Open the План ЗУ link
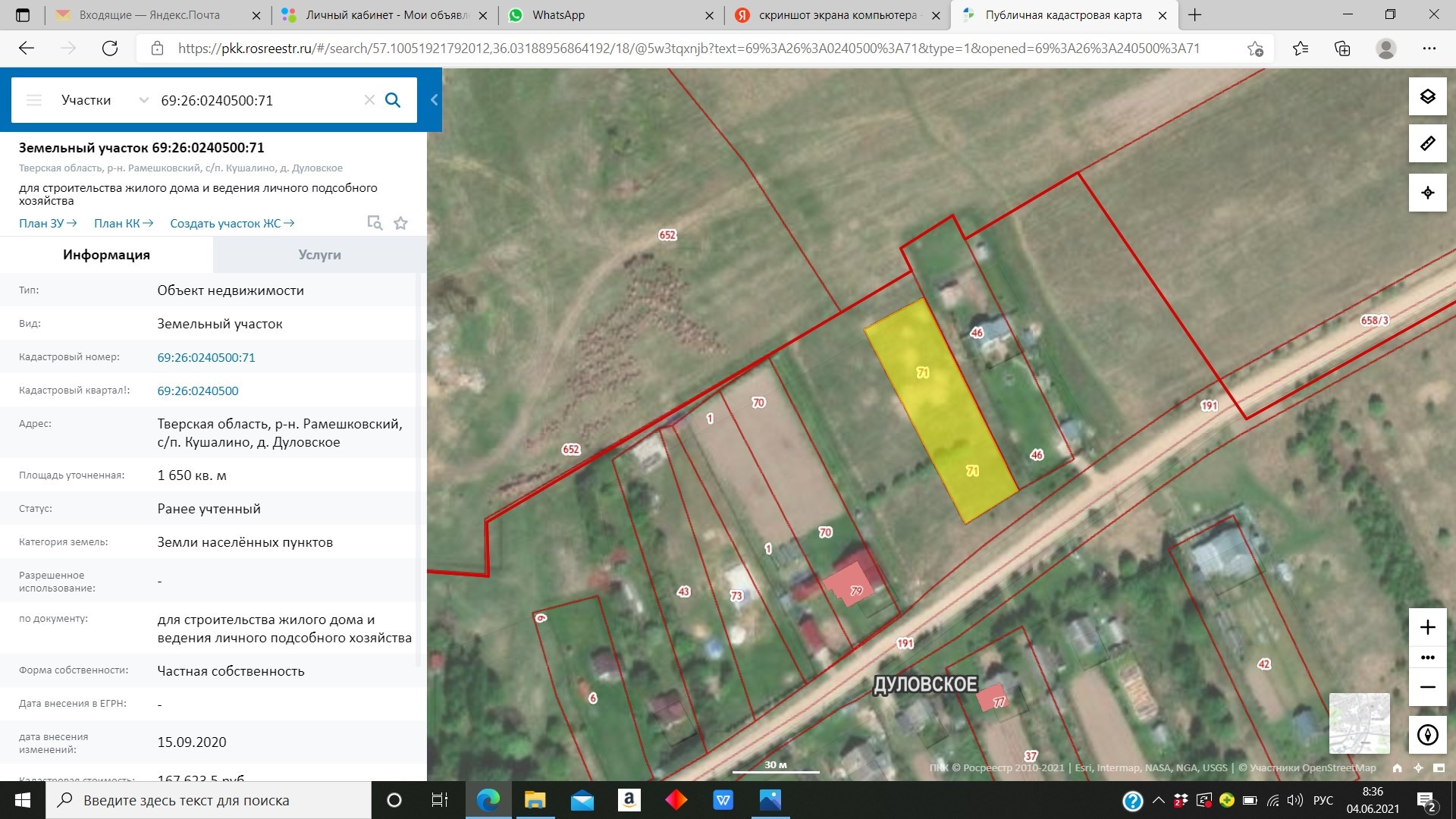1456x819 pixels. click(x=48, y=223)
